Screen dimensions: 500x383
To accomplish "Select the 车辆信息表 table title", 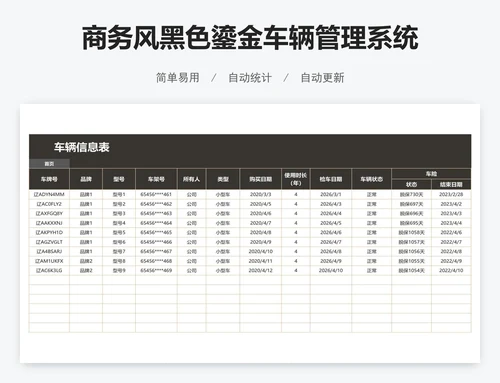I will point(82,147).
